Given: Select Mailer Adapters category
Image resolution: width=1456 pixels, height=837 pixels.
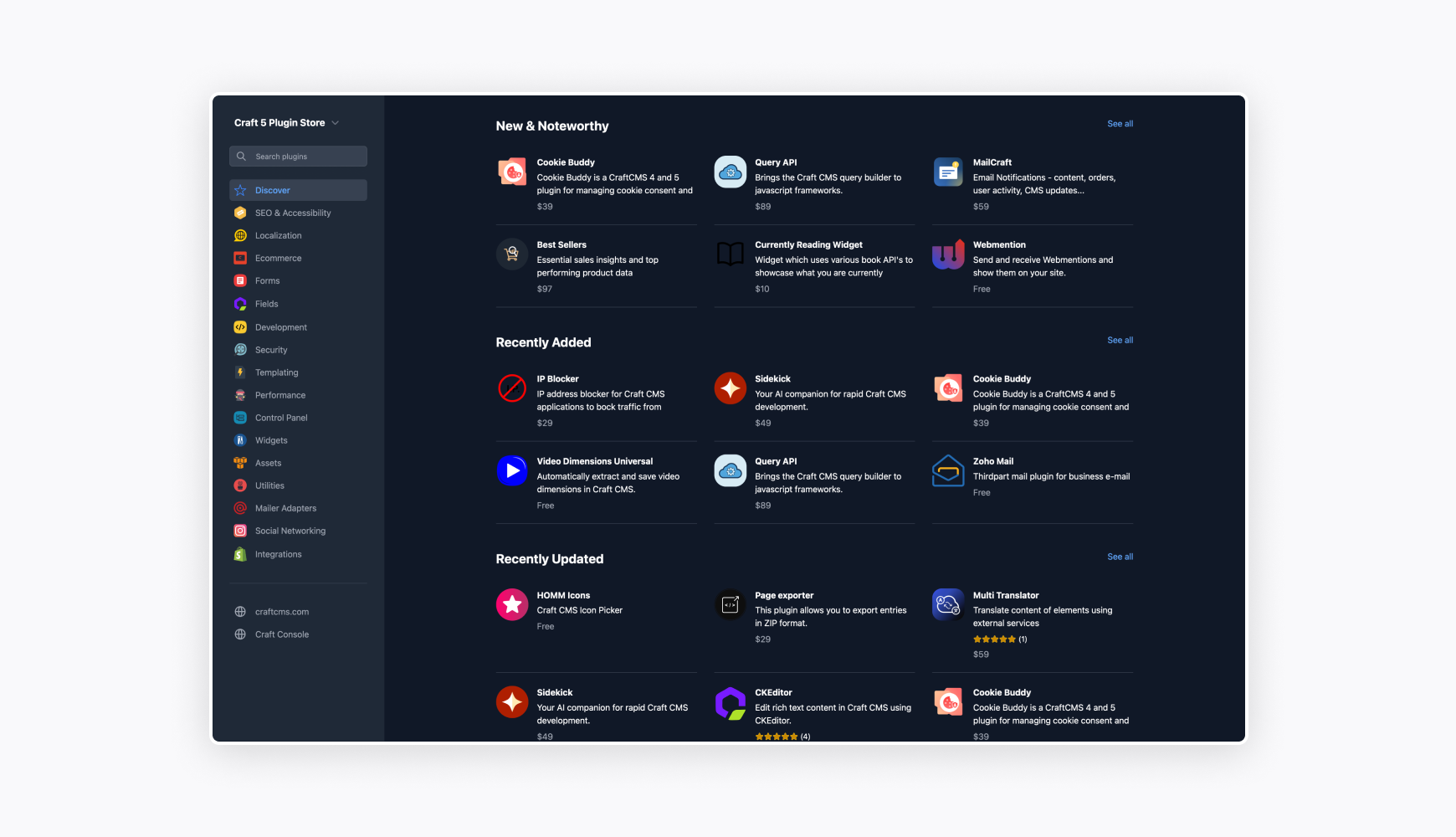Looking at the screenshot, I should 285,508.
